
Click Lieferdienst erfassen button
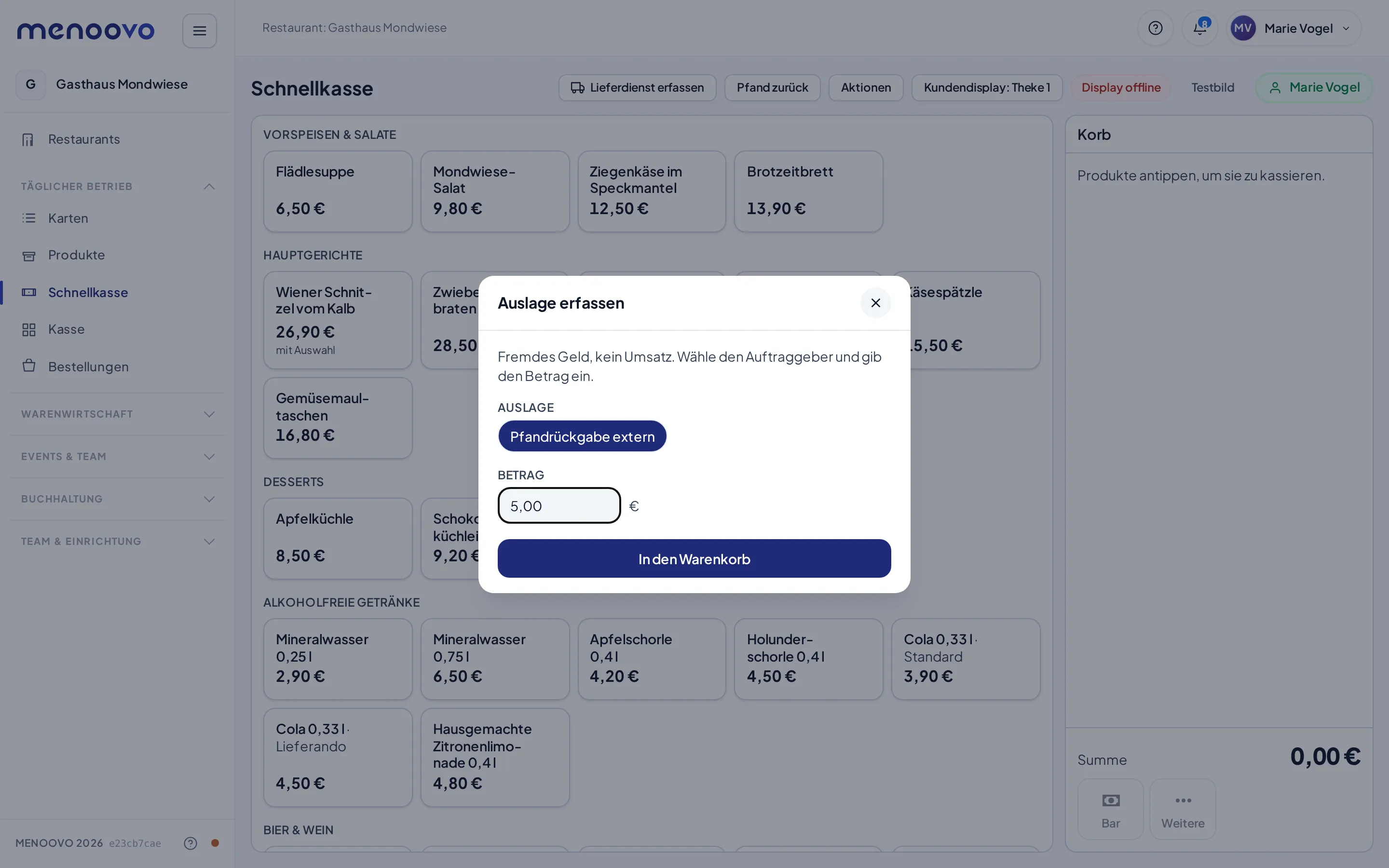(637, 88)
